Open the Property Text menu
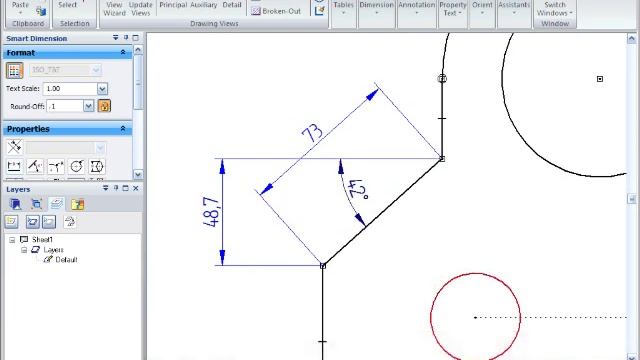The height and width of the screenshot is (360, 640). [453, 9]
